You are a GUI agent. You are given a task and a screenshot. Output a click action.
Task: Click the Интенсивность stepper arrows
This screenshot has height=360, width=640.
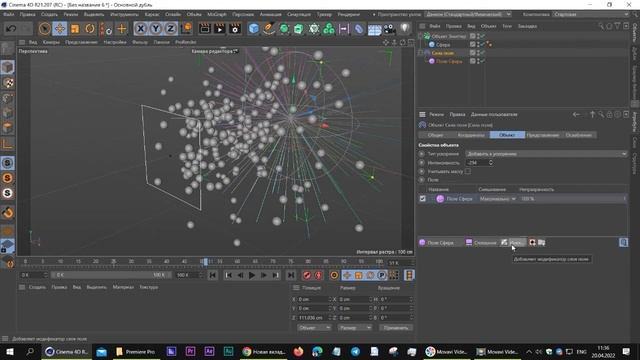(491, 162)
